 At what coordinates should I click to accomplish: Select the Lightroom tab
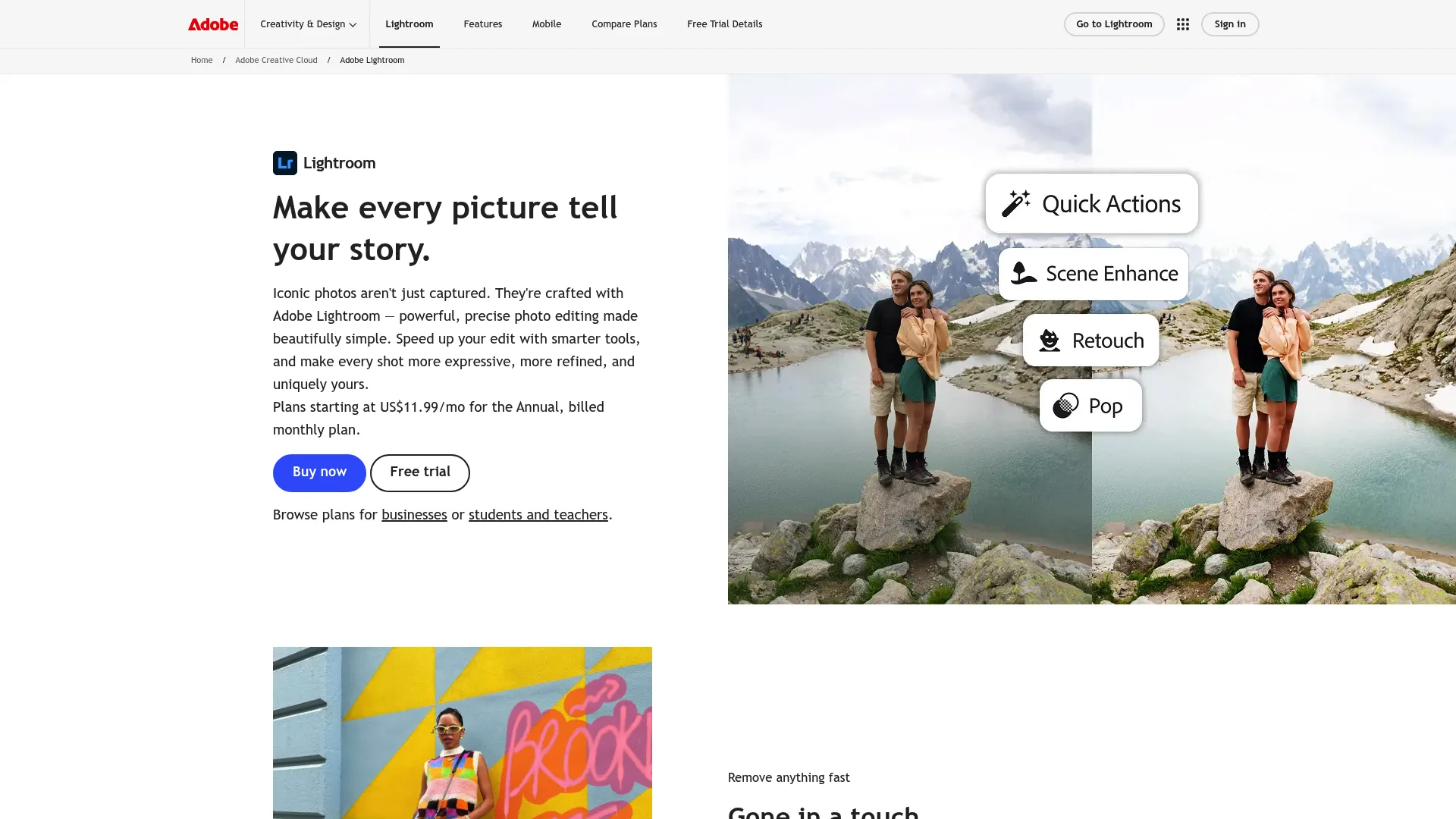409,24
